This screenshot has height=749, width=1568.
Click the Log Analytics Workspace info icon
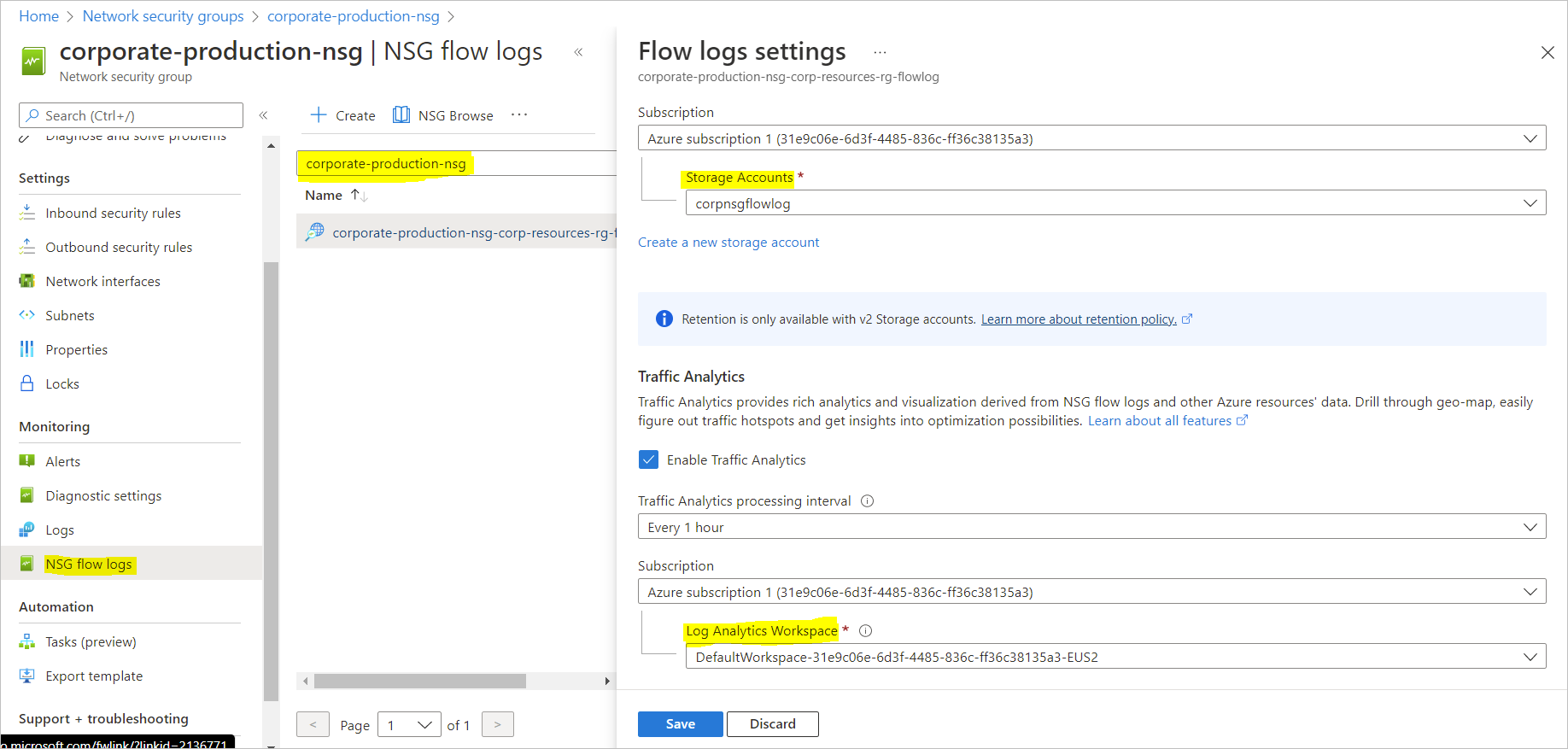(x=865, y=631)
